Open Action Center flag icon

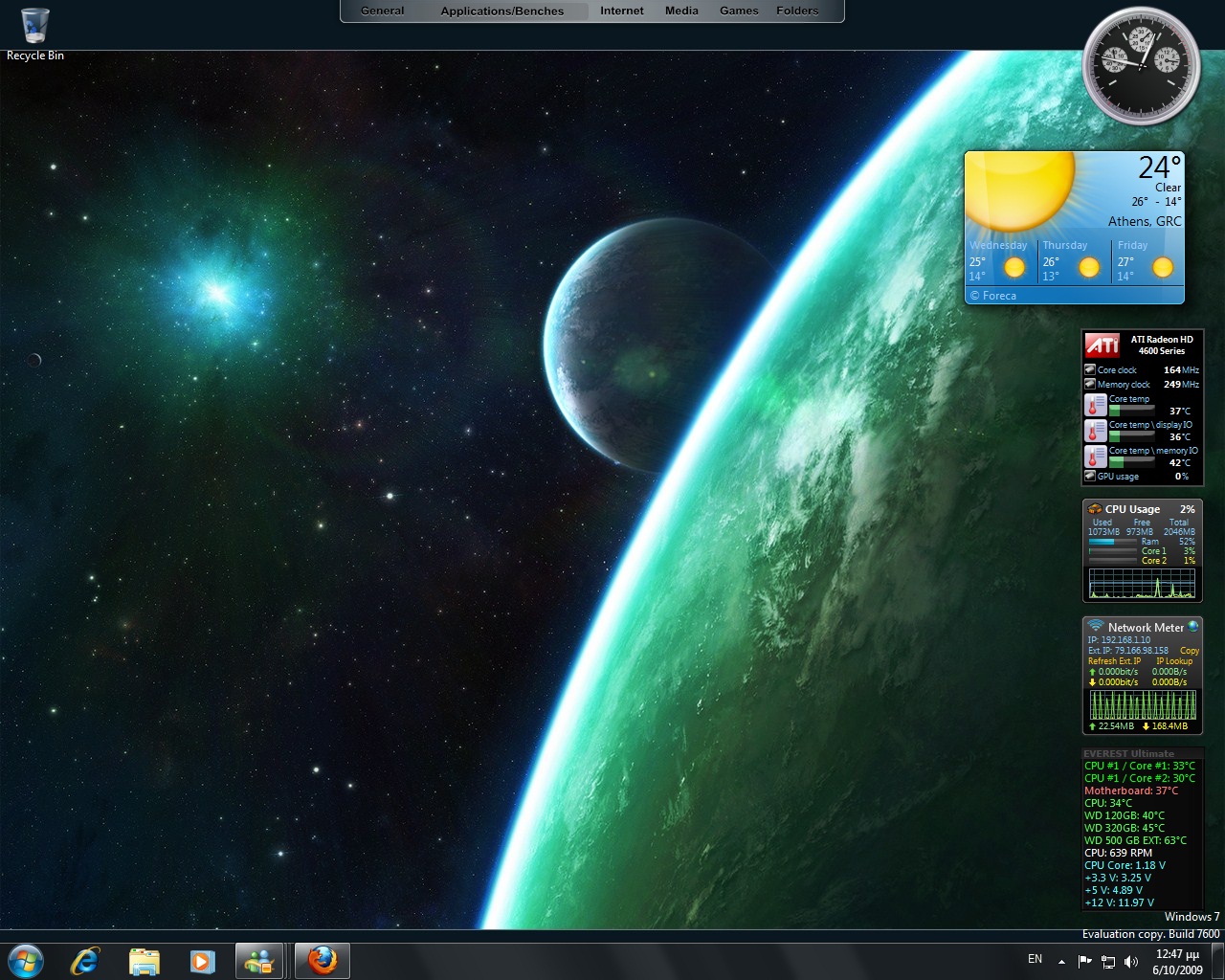pyautogui.click(x=1085, y=961)
